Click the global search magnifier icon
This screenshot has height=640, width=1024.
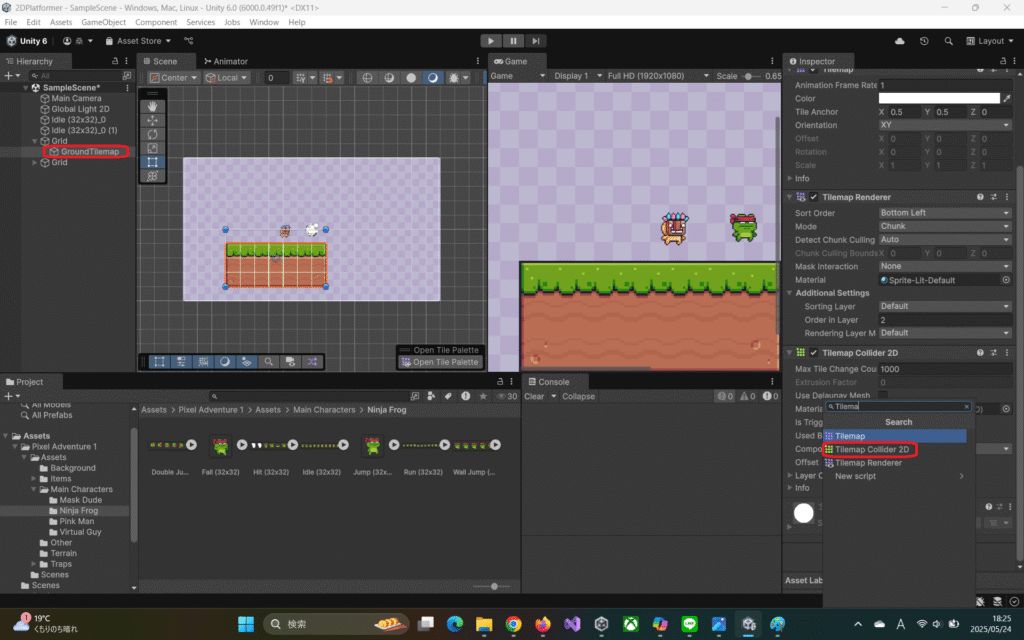pos(948,40)
